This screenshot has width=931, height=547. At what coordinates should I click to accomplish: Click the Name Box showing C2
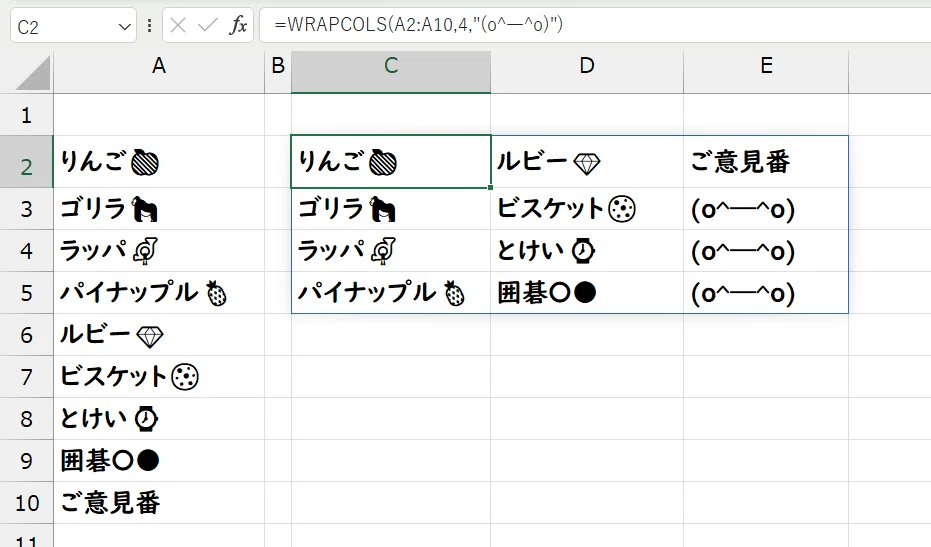[74, 26]
